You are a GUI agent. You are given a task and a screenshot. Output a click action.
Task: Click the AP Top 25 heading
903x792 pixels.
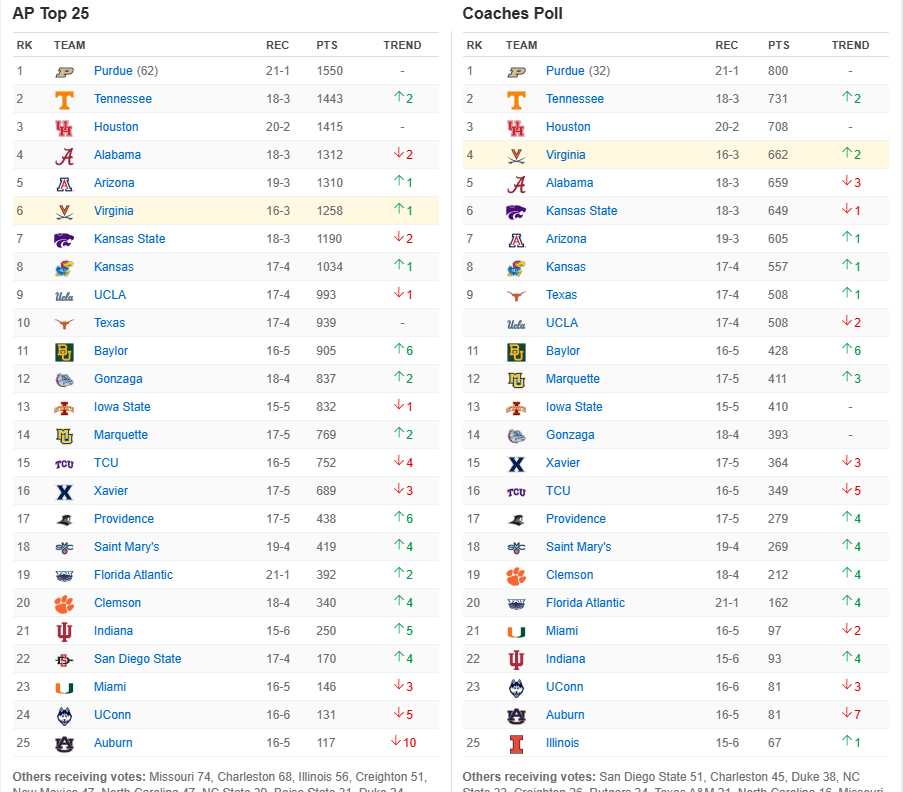(x=51, y=13)
